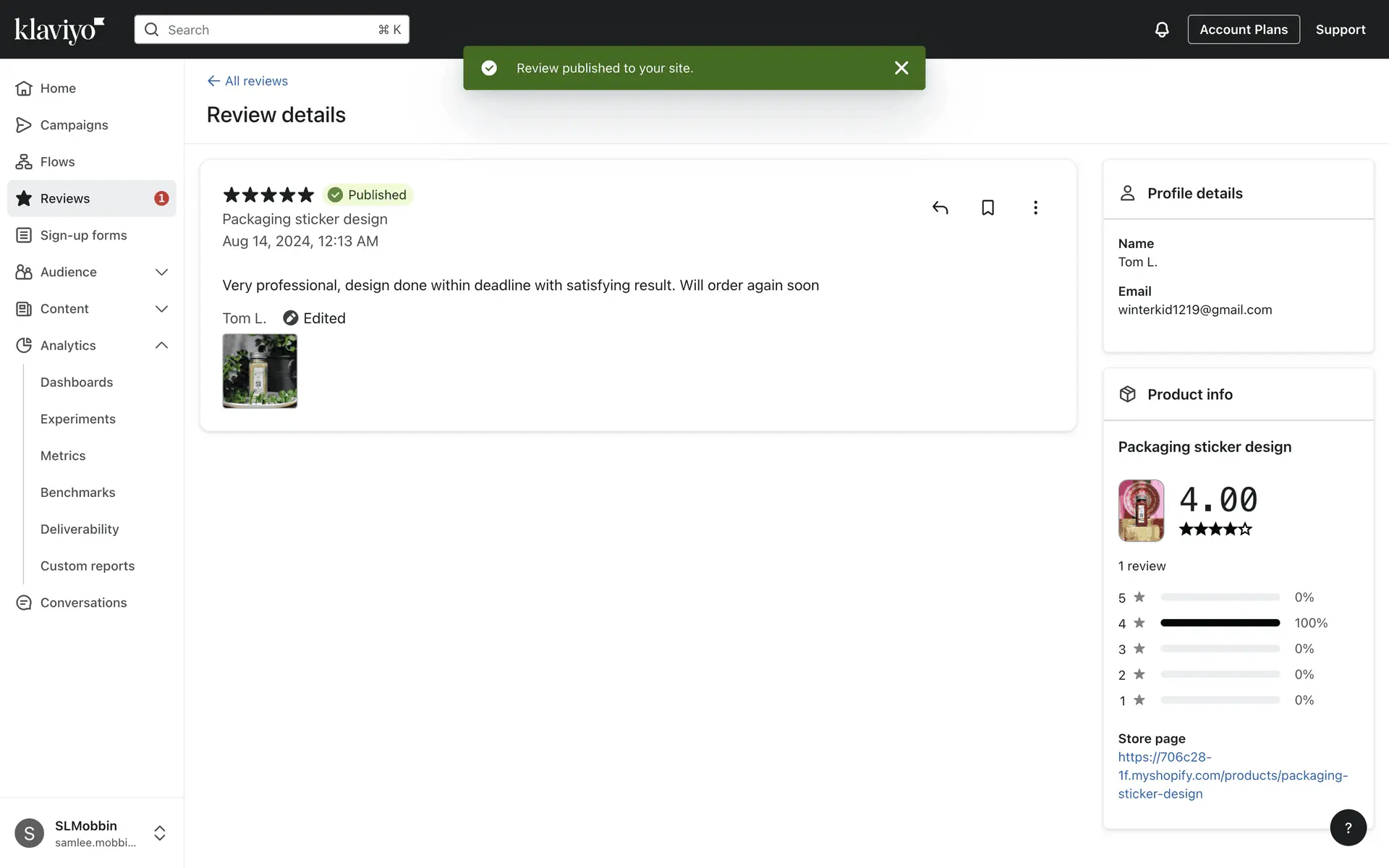Dismiss the 'Review published' notification banner

point(901,68)
